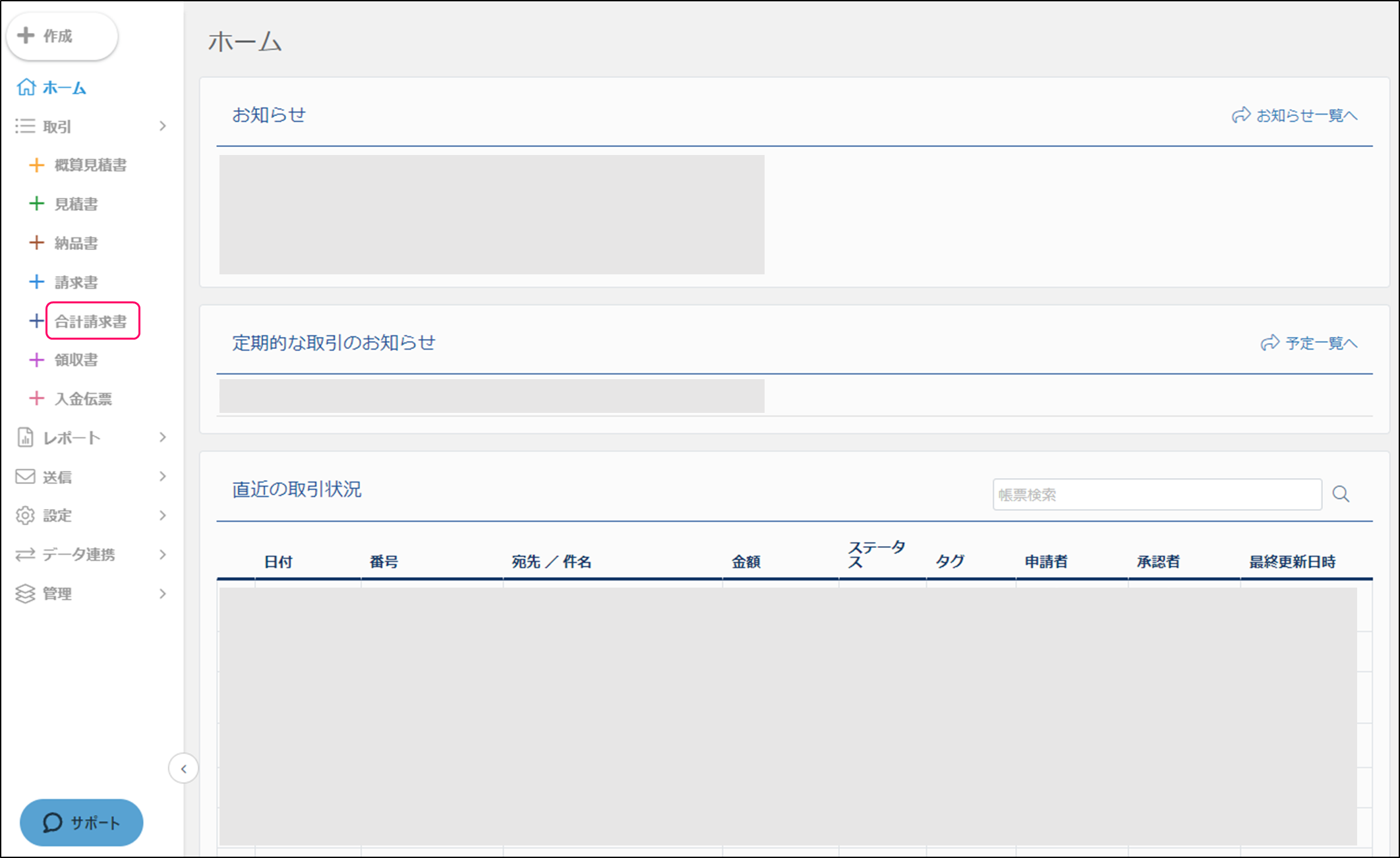Screen dimensions: 1400x858
Task: Click the home icon in the sidebar
Action: [26, 87]
